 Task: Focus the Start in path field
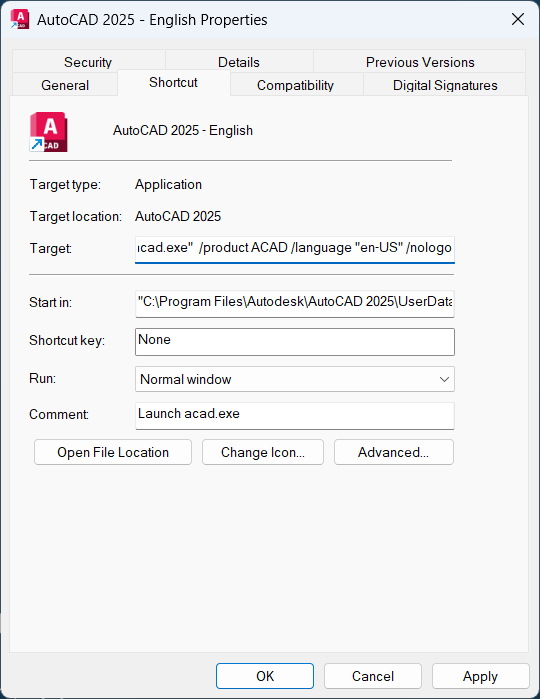pyautogui.click(x=295, y=303)
